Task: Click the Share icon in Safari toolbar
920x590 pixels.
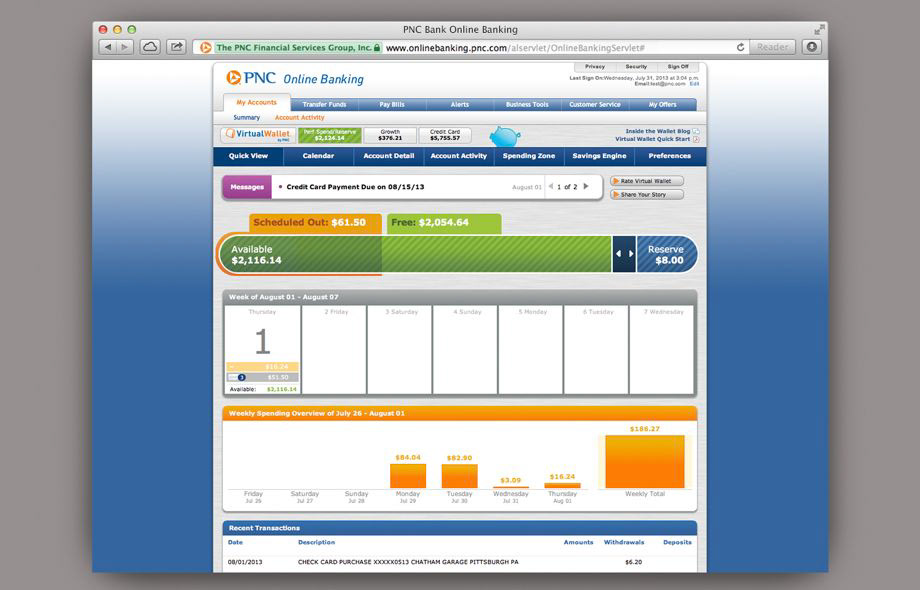Action: tap(176, 47)
